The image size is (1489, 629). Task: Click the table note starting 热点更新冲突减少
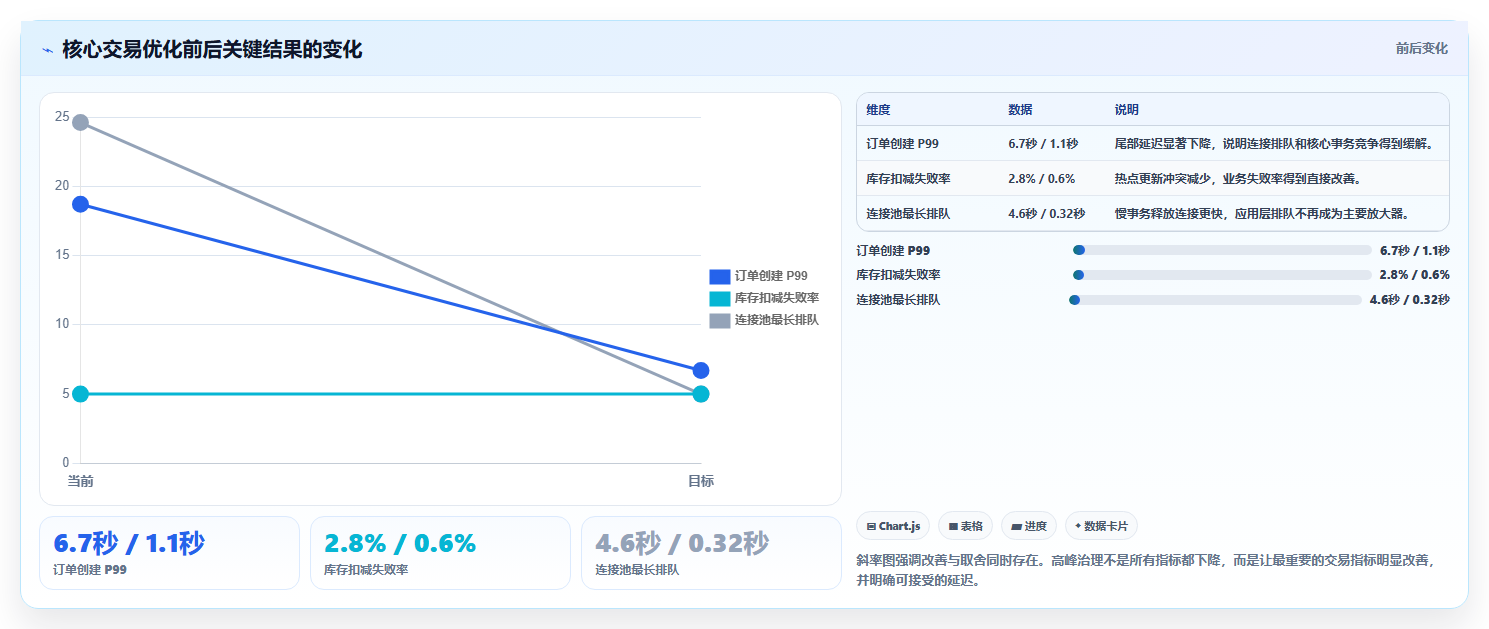tap(1238, 179)
